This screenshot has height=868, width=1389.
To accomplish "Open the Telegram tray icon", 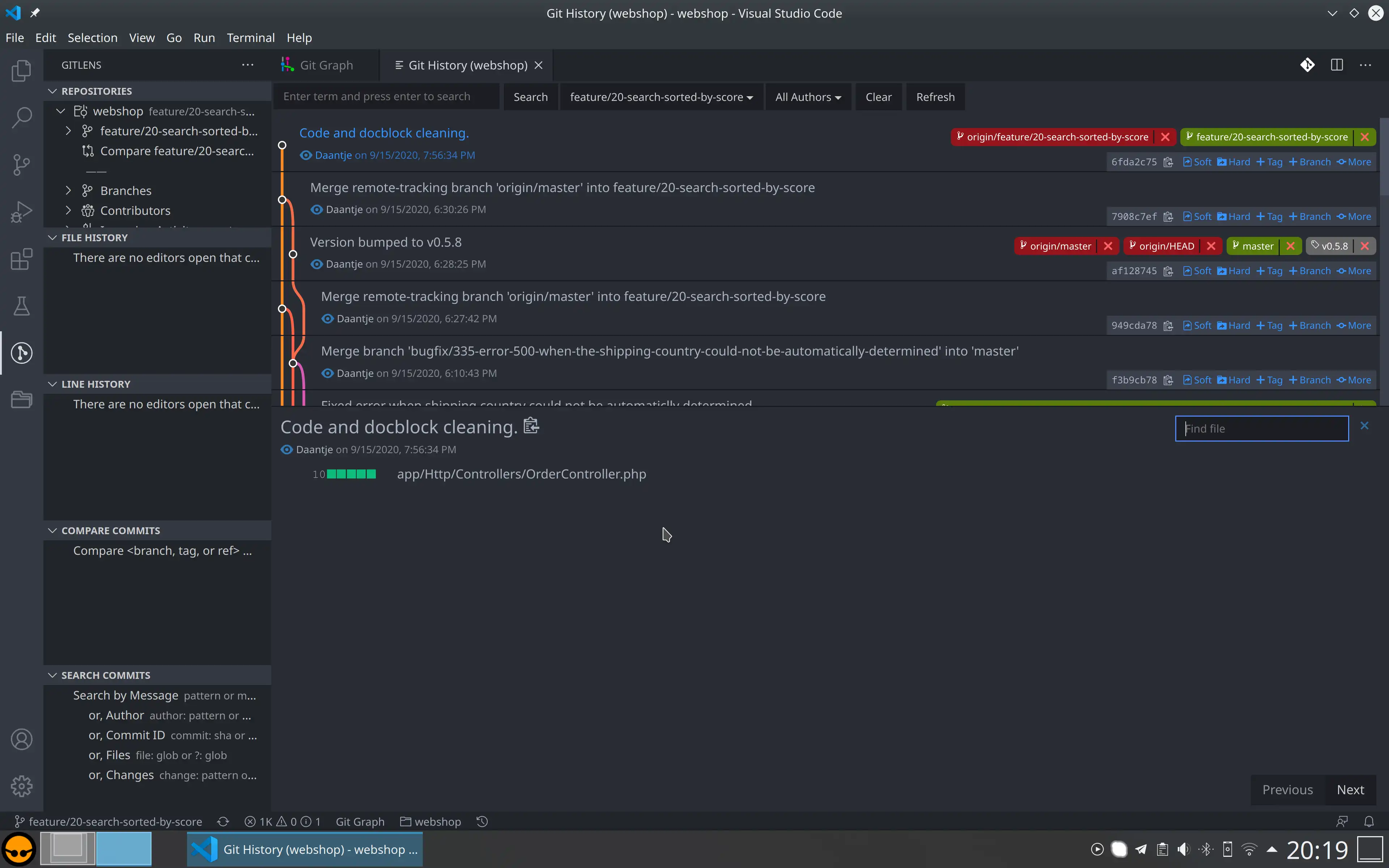I will point(1141,849).
